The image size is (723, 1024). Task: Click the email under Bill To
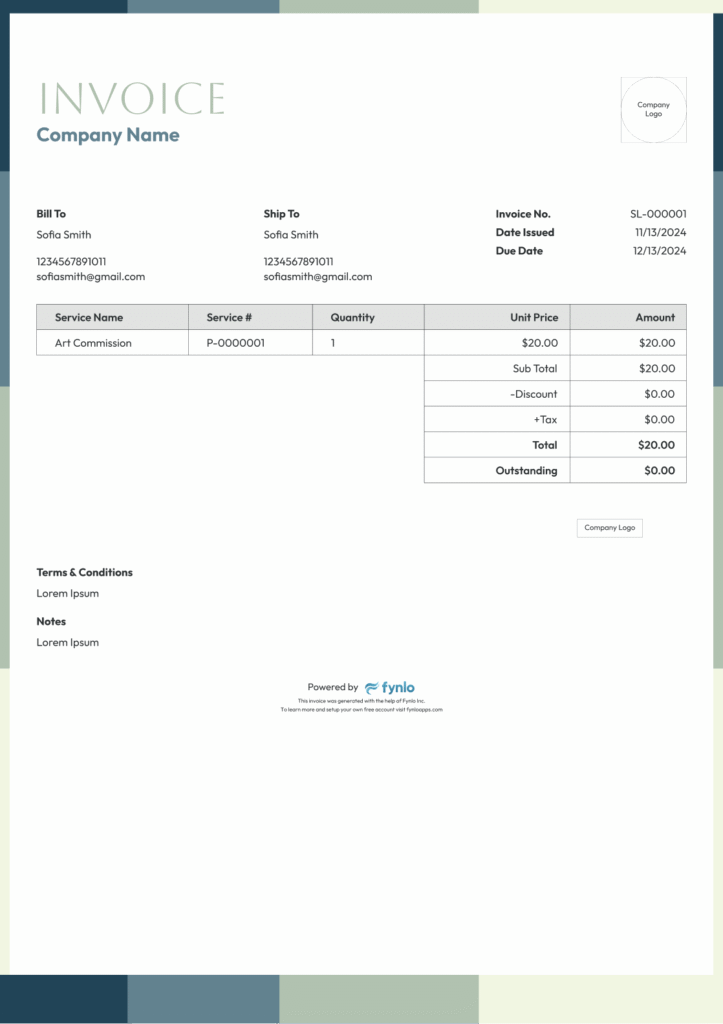click(x=91, y=277)
